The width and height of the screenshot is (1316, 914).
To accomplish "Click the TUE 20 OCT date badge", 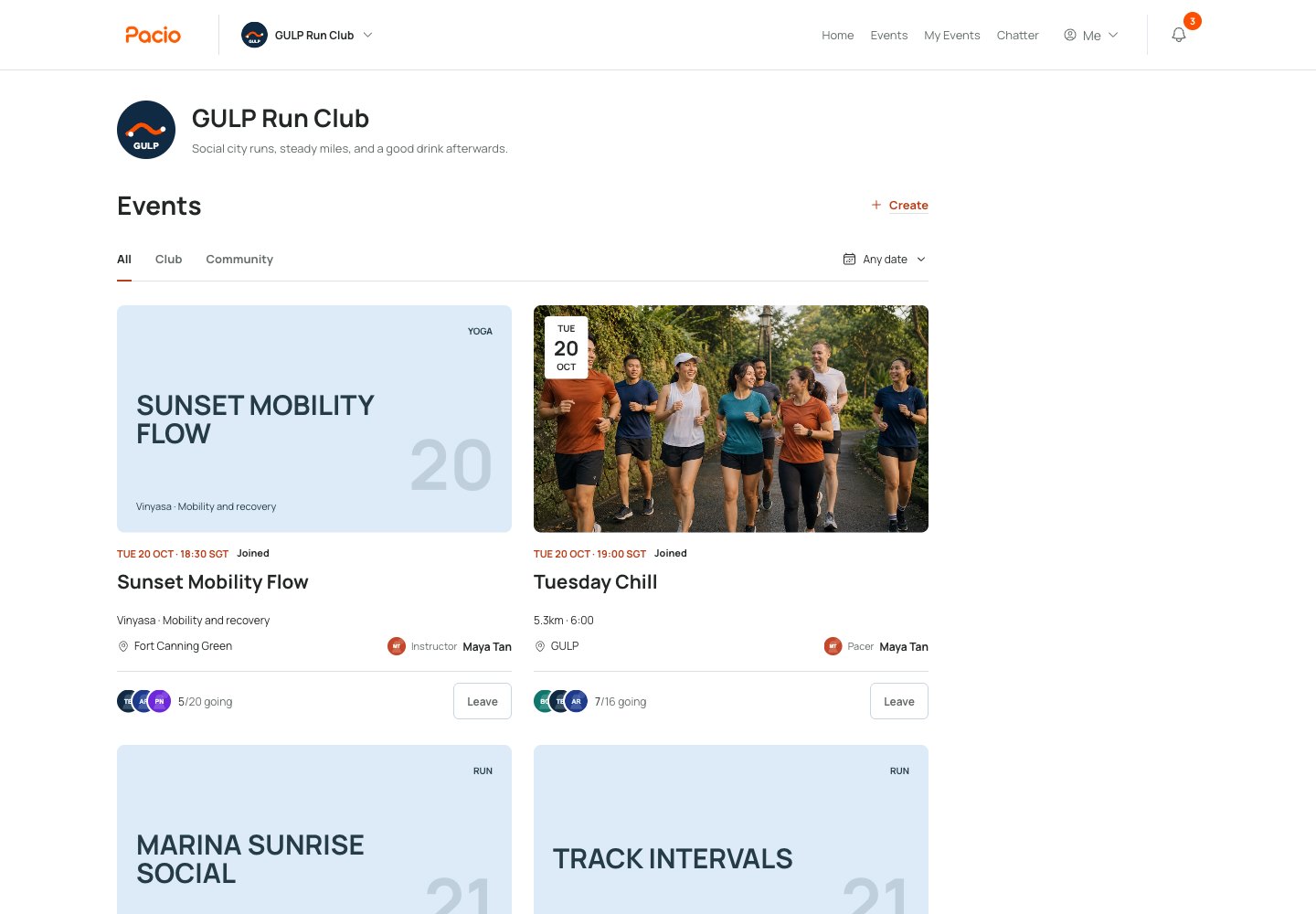I will click(x=566, y=347).
